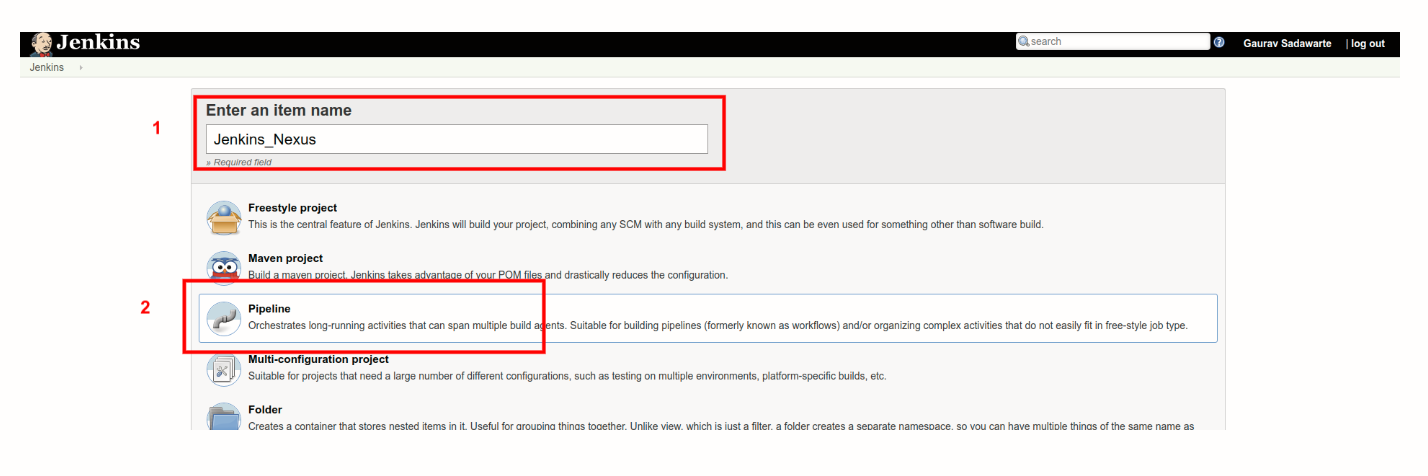
Task: Select the Maven project icon
Action: pyautogui.click(x=223, y=268)
